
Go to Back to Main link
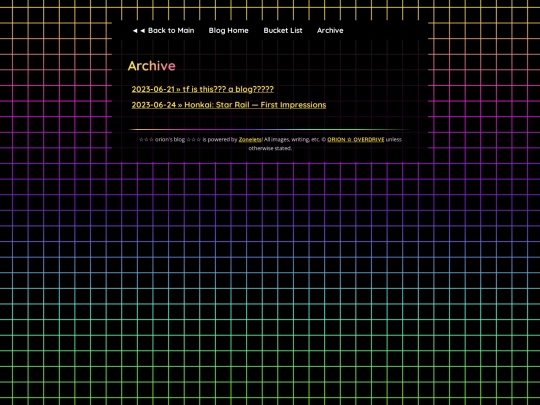tap(163, 30)
